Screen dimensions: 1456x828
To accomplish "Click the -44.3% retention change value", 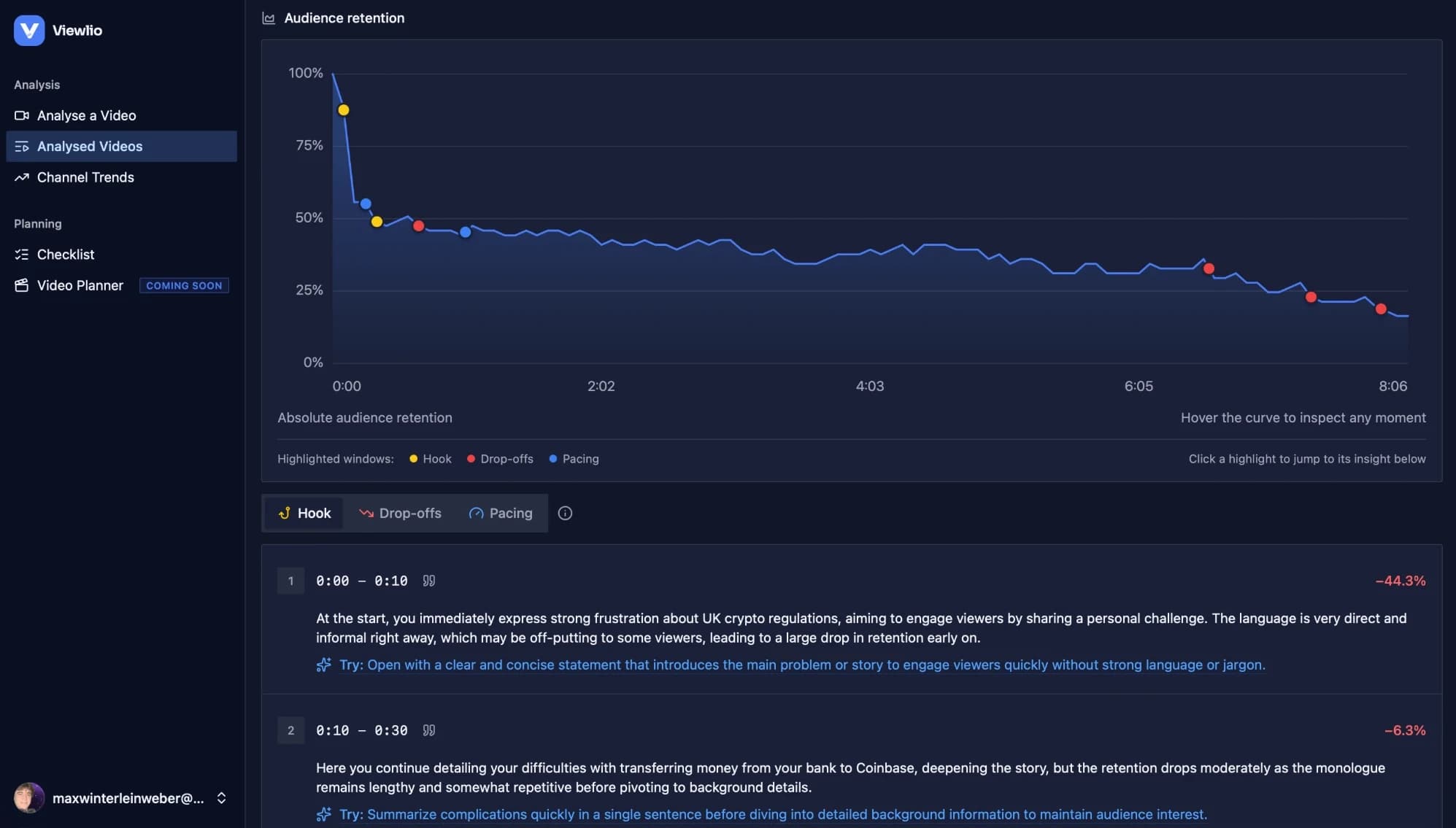I will pyautogui.click(x=1400, y=581).
